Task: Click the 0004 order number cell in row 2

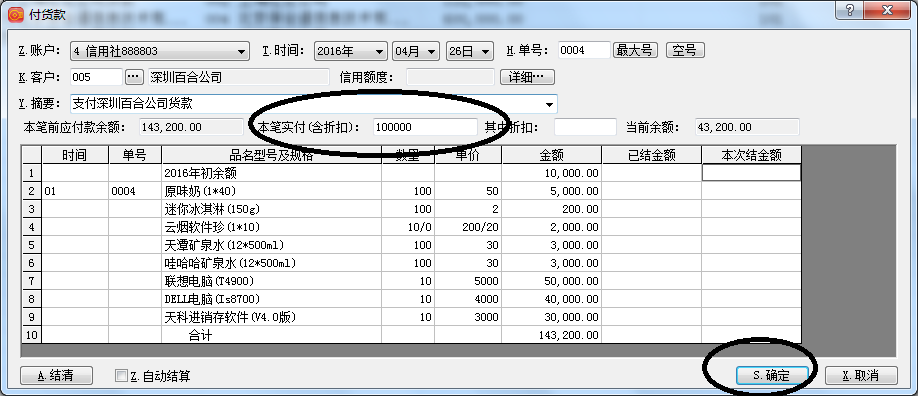Action: 135,191
